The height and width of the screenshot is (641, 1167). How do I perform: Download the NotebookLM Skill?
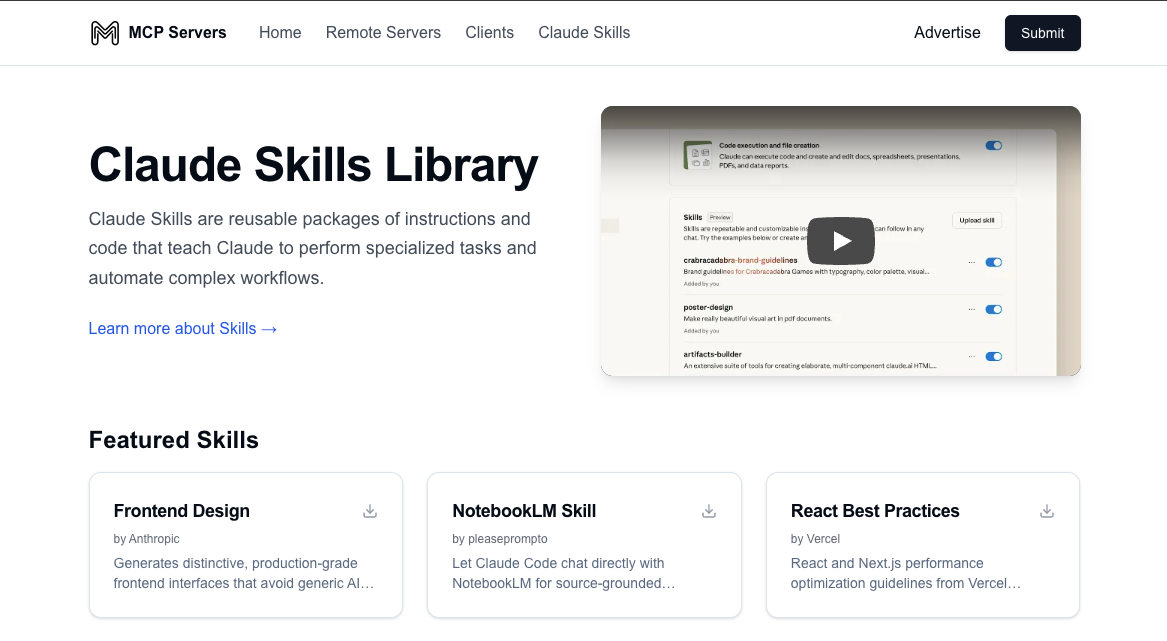point(709,511)
